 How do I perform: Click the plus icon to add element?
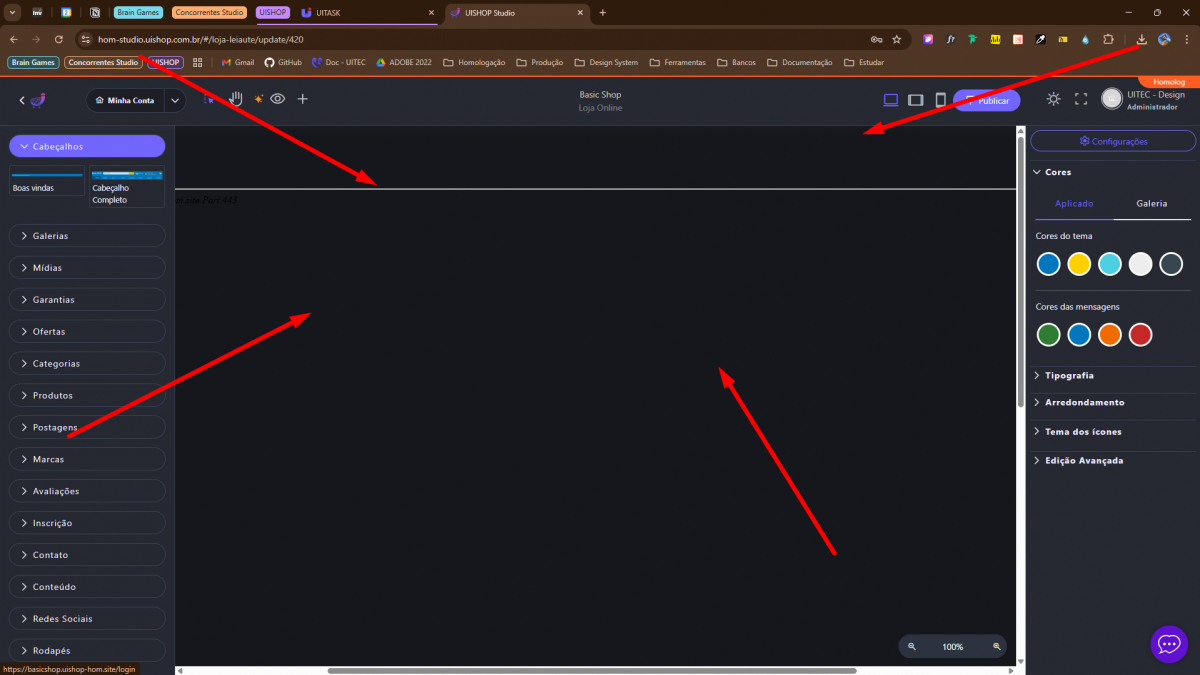(x=303, y=99)
